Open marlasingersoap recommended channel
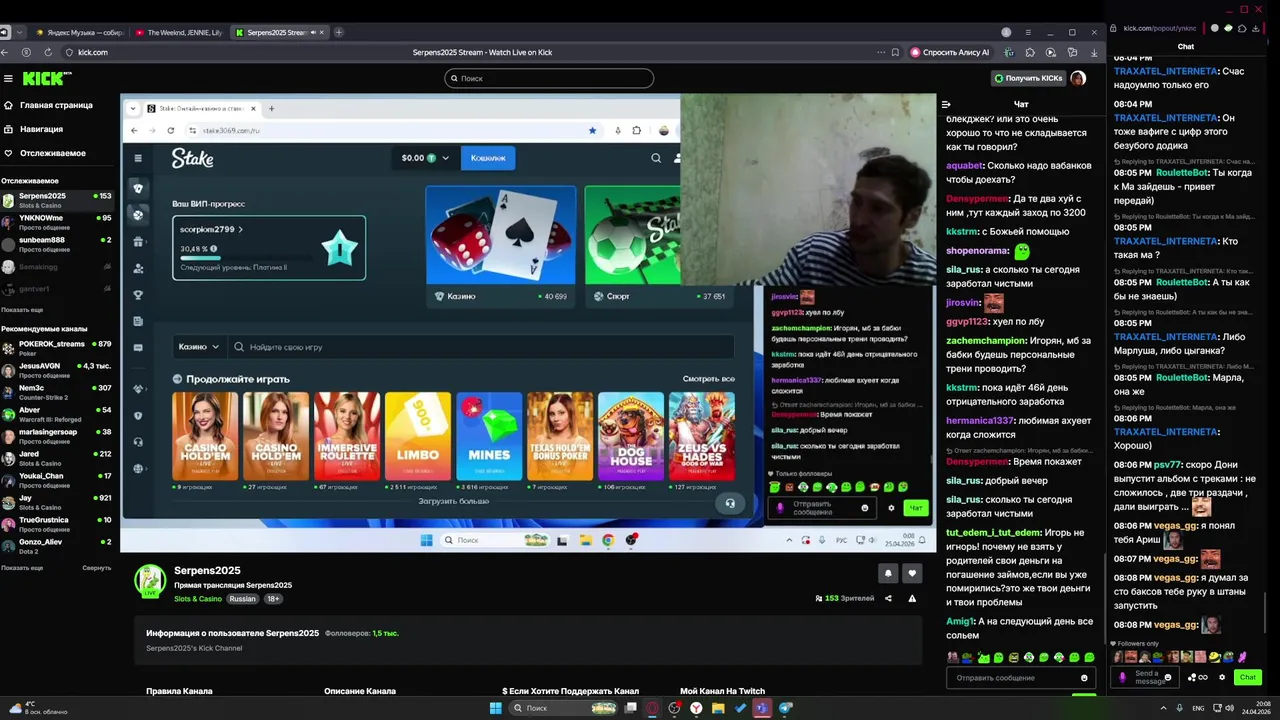1280x720 pixels. coord(57,436)
